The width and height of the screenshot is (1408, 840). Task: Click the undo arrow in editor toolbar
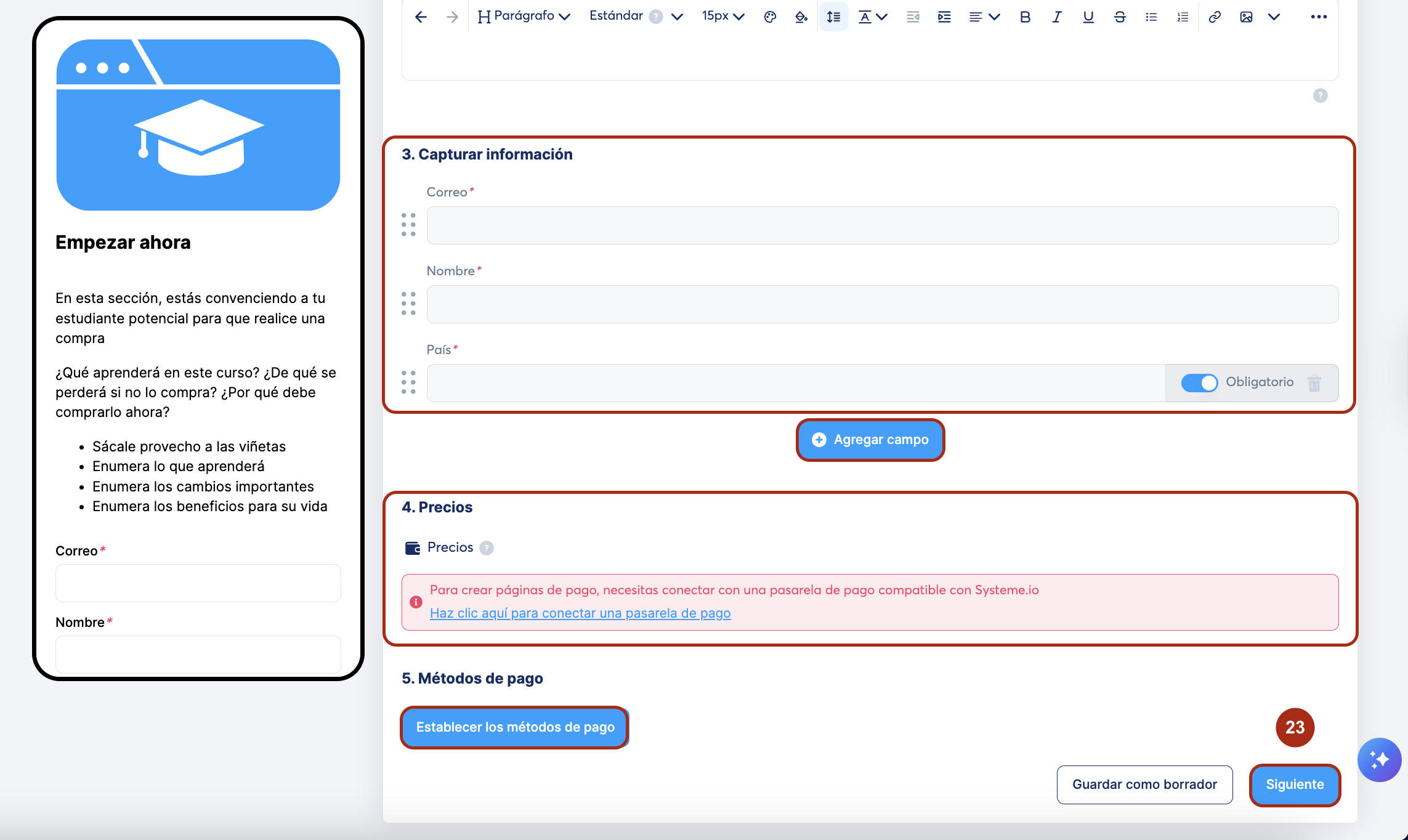point(421,17)
